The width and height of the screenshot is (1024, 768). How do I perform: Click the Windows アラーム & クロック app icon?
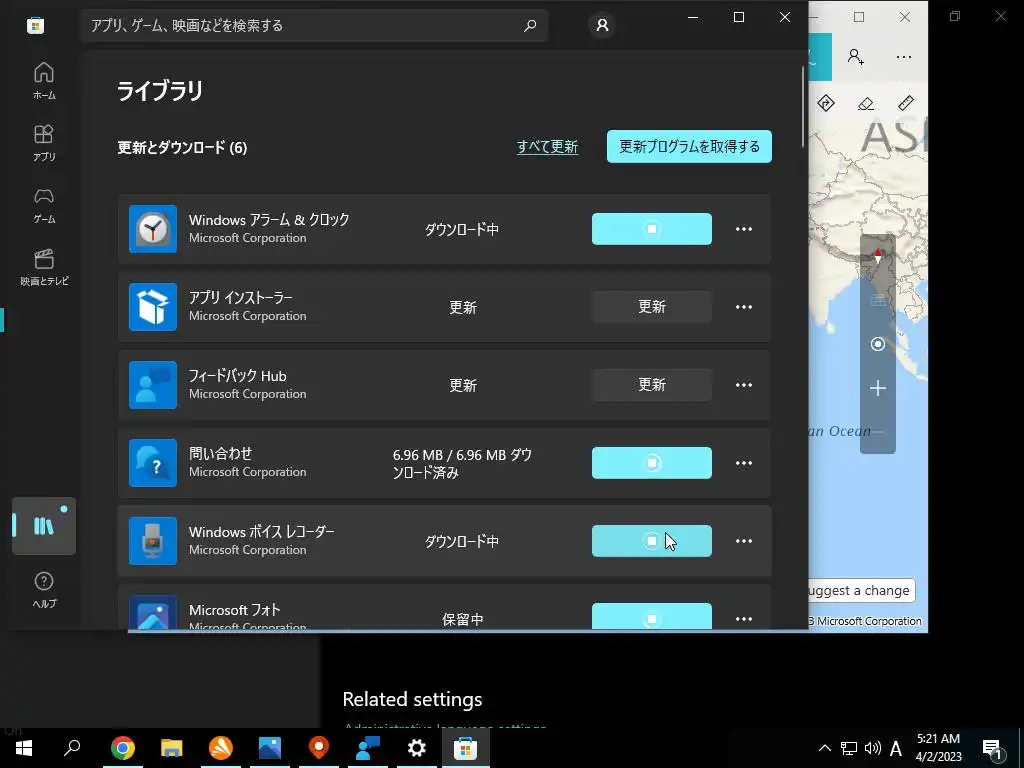(x=153, y=229)
